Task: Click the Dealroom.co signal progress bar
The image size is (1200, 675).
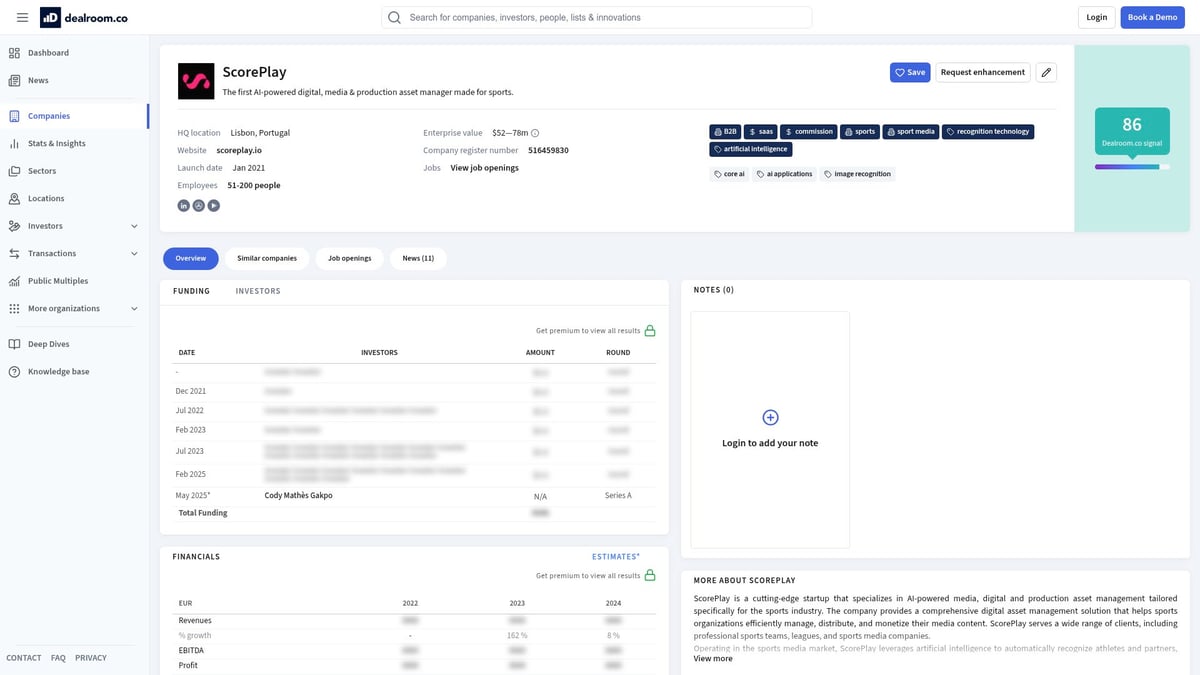Action: pyautogui.click(x=1132, y=167)
